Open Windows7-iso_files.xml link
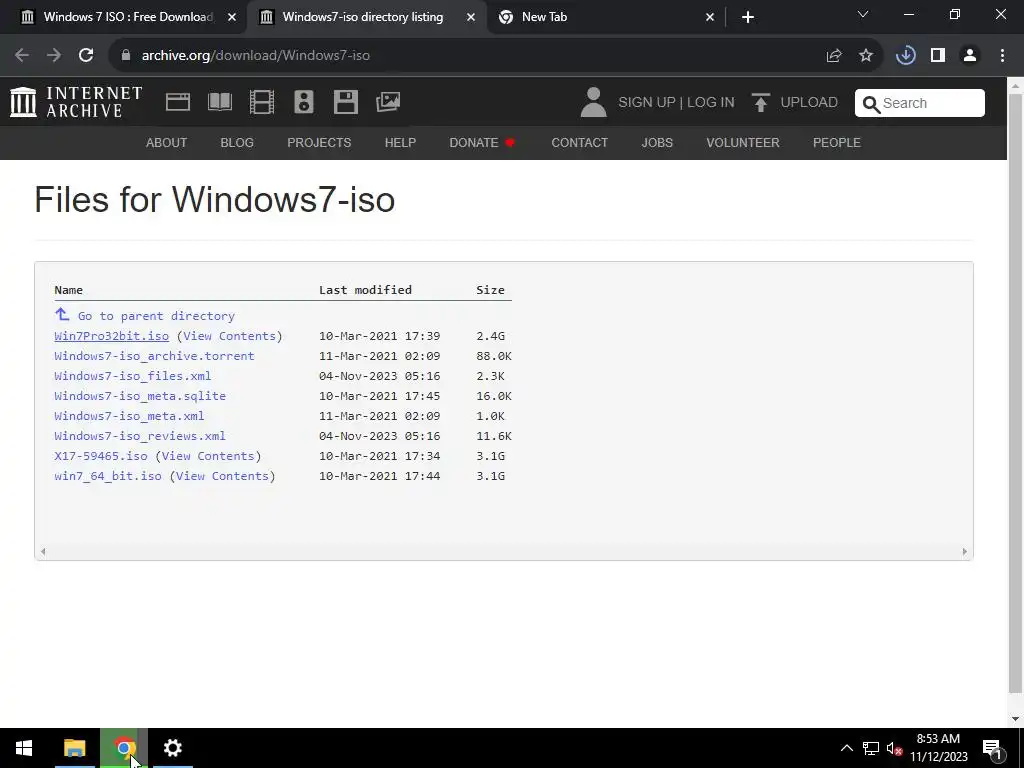 tap(133, 376)
